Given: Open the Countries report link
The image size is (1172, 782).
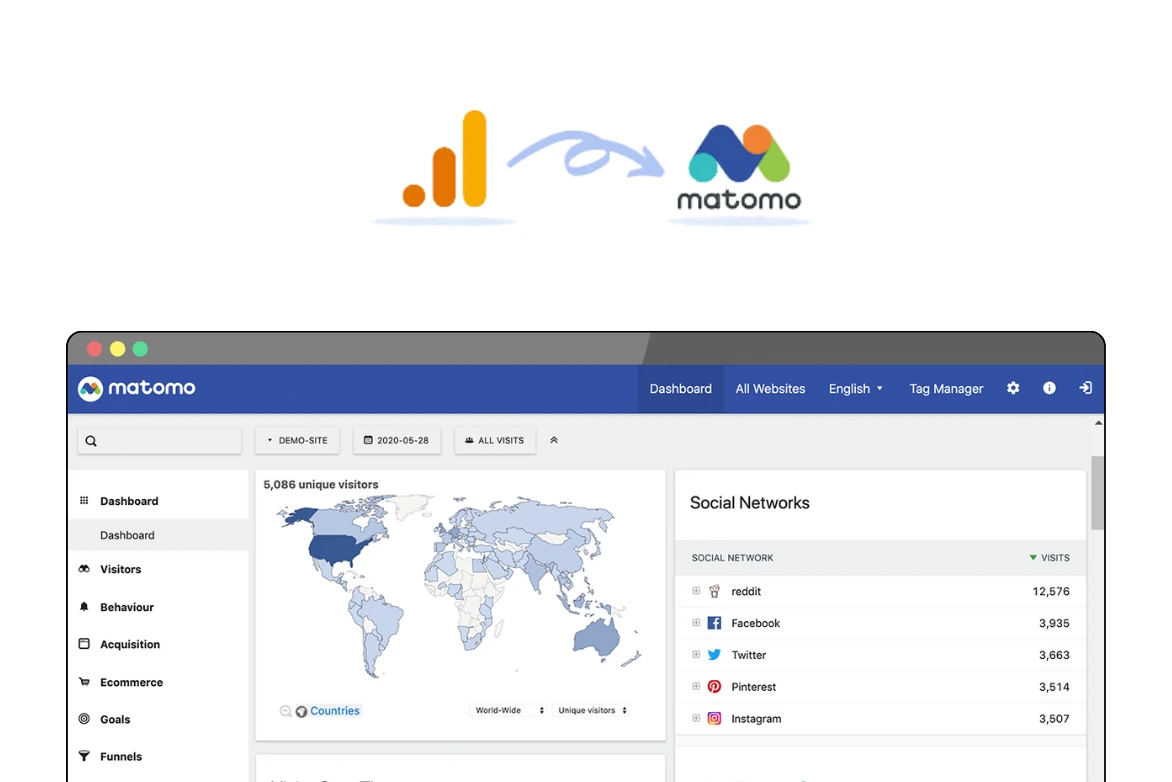Looking at the screenshot, I should pyautogui.click(x=336, y=710).
